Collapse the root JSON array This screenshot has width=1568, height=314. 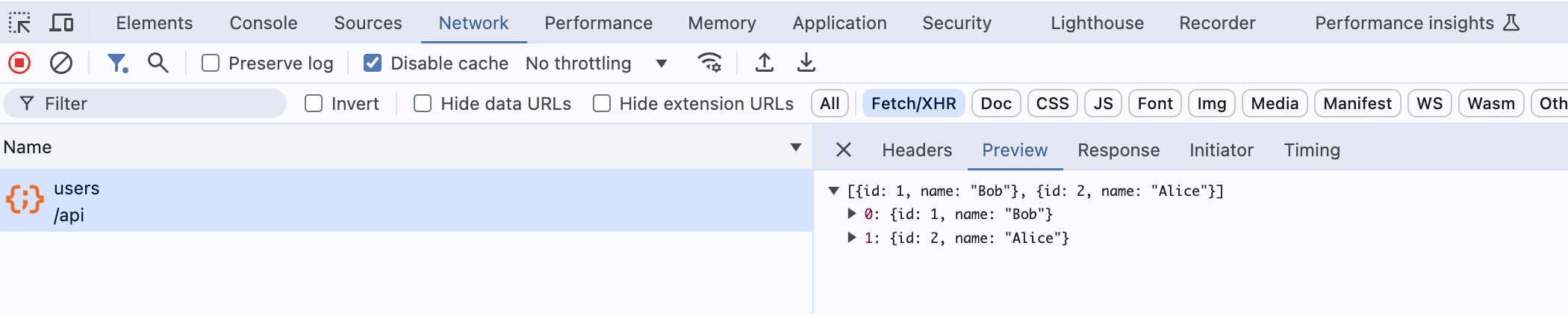point(834,191)
